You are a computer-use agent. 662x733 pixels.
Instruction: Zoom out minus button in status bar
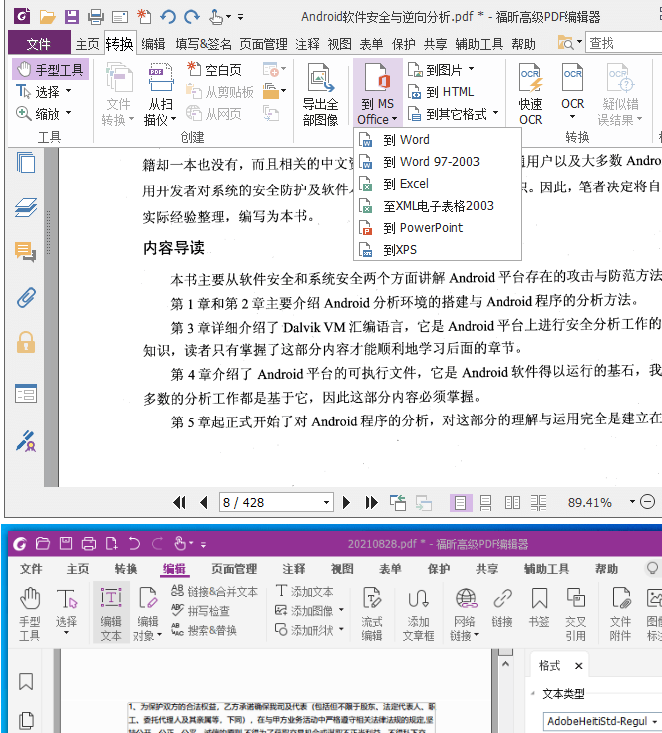[x=648, y=502]
